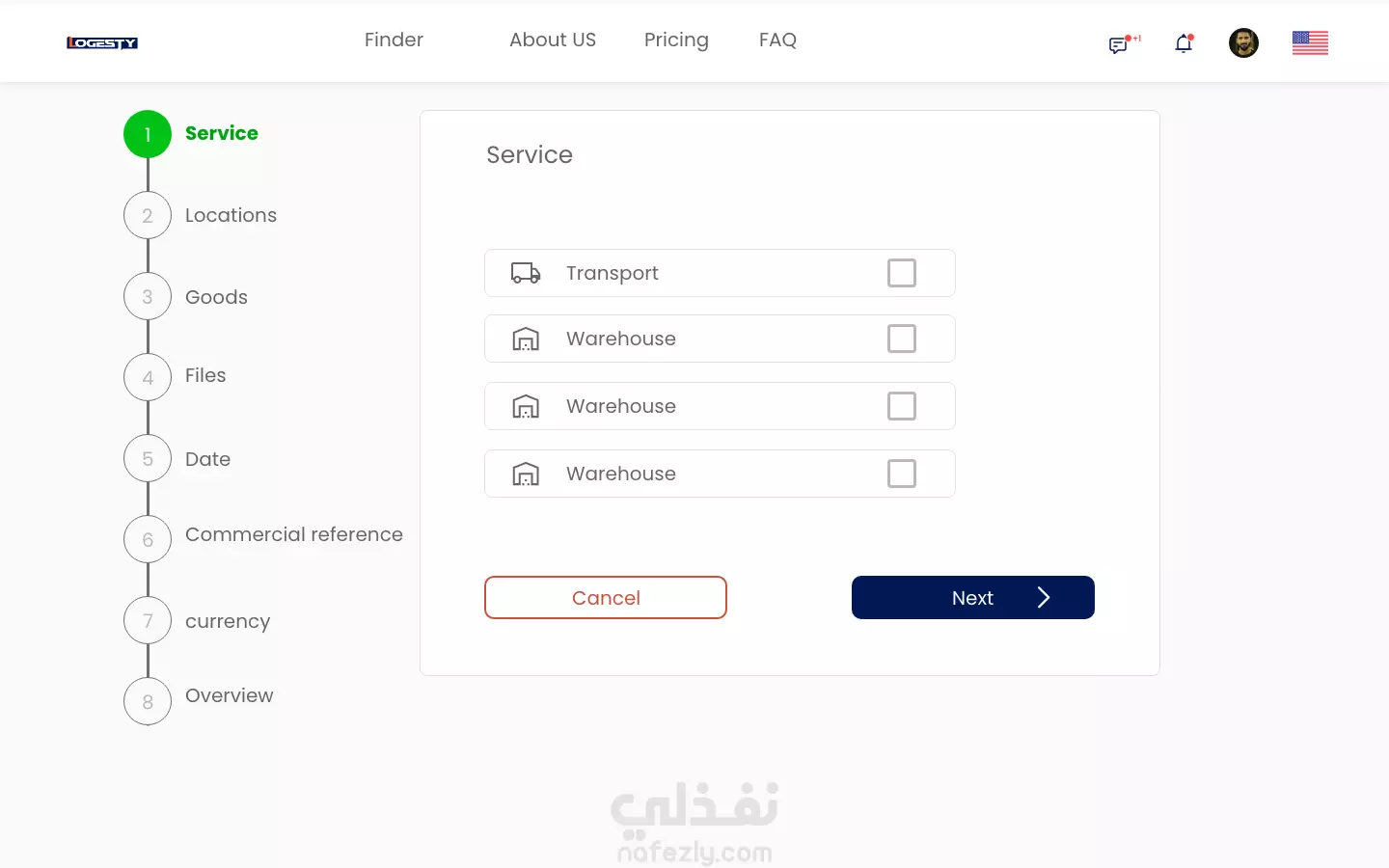Viewport: 1389px width, 868px height.
Task: Go to the FAQ page
Action: (777, 40)
